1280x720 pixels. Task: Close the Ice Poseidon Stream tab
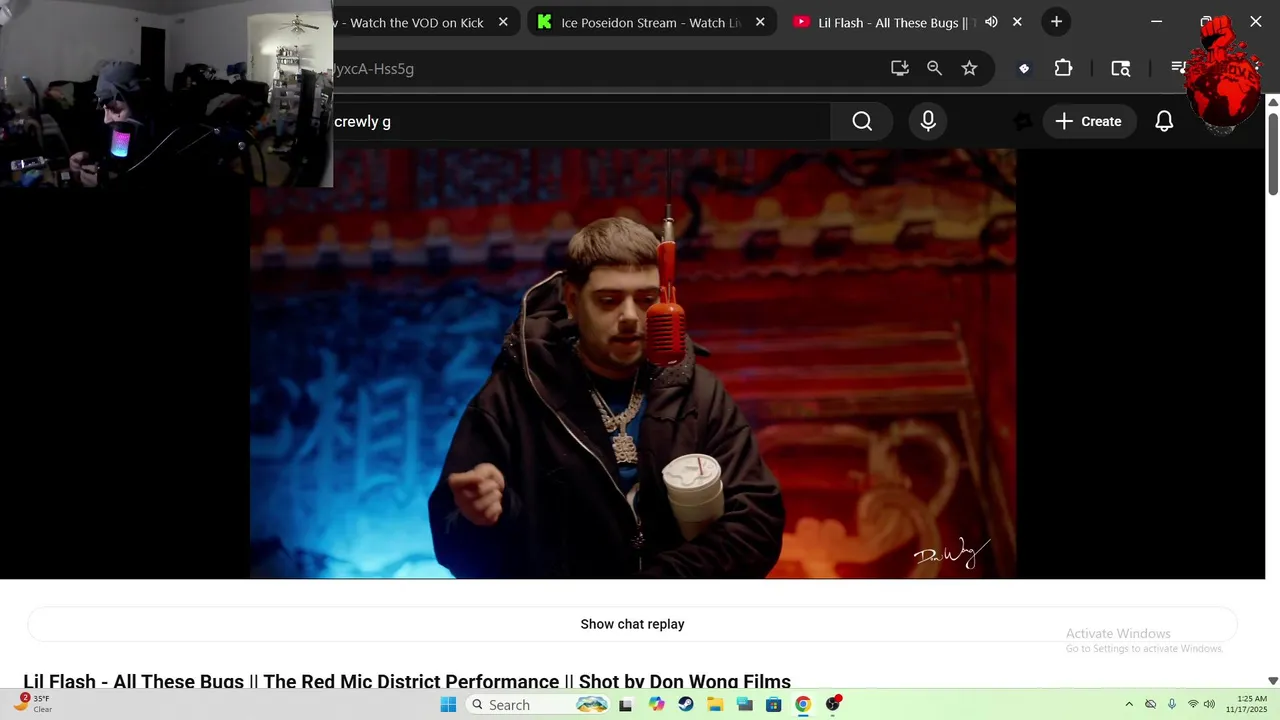[760, 22]
